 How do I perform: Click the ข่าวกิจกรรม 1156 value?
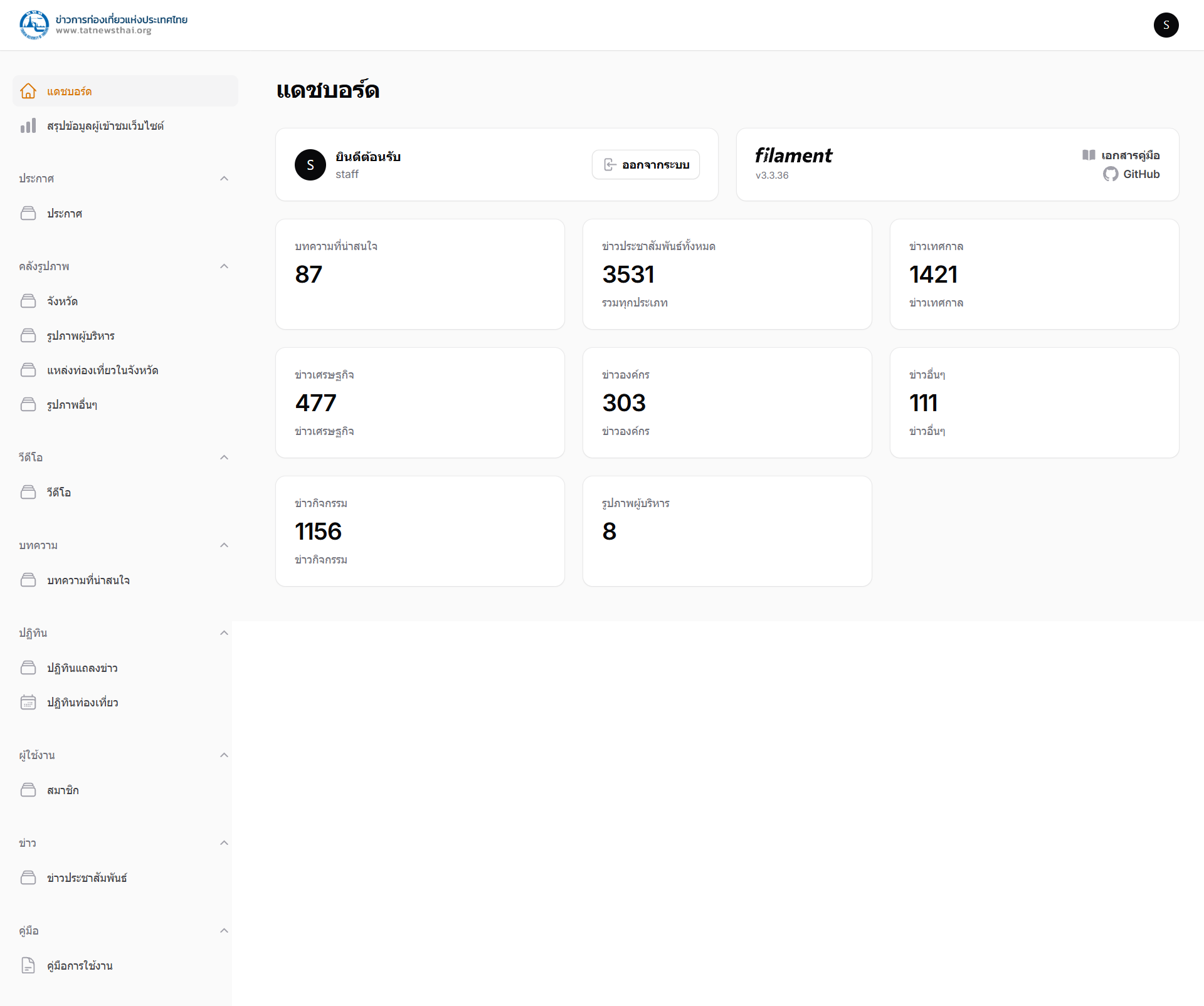click(x=319, y=531)
